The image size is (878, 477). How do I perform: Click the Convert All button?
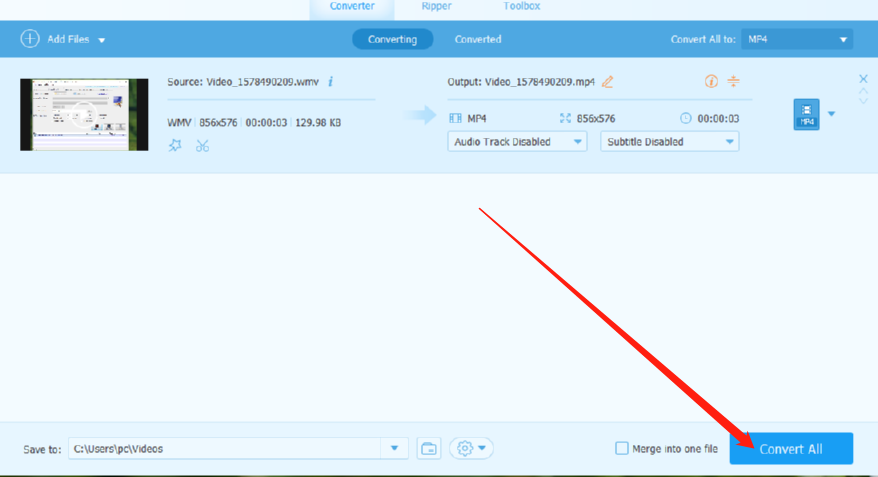pyautogui.click(x=791, y=448)
